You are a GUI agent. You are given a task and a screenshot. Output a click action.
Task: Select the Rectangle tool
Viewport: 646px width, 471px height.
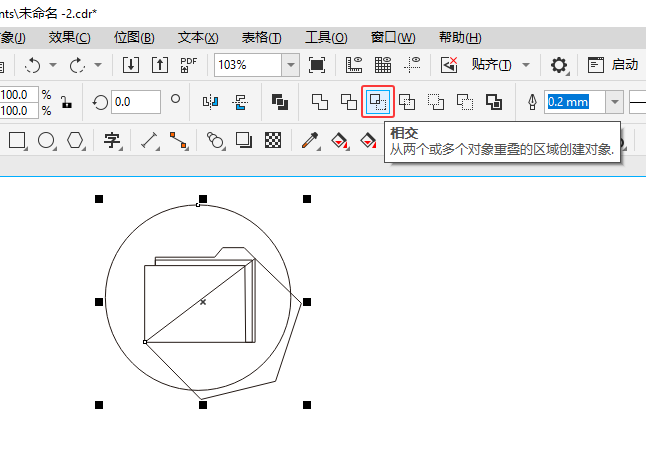coord(17,140)
